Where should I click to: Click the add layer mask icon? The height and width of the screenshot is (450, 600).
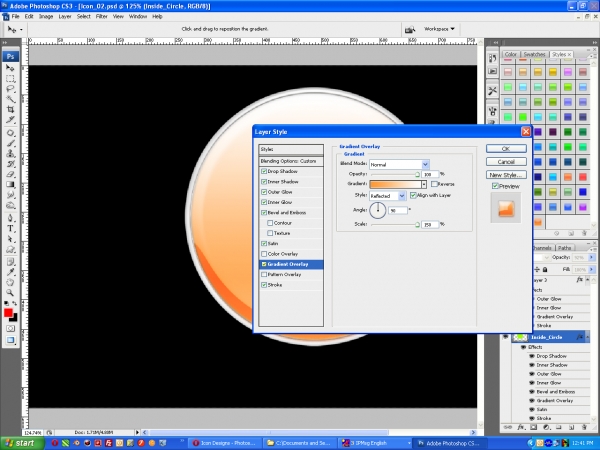(533, 427)
